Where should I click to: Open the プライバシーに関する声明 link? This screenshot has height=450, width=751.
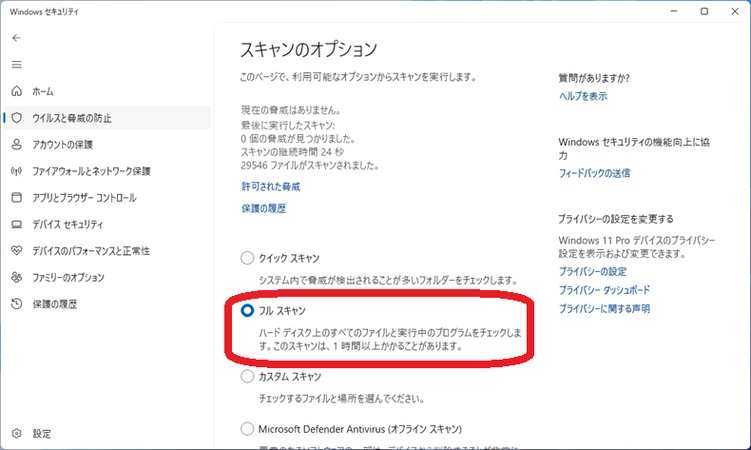[604, 309]
